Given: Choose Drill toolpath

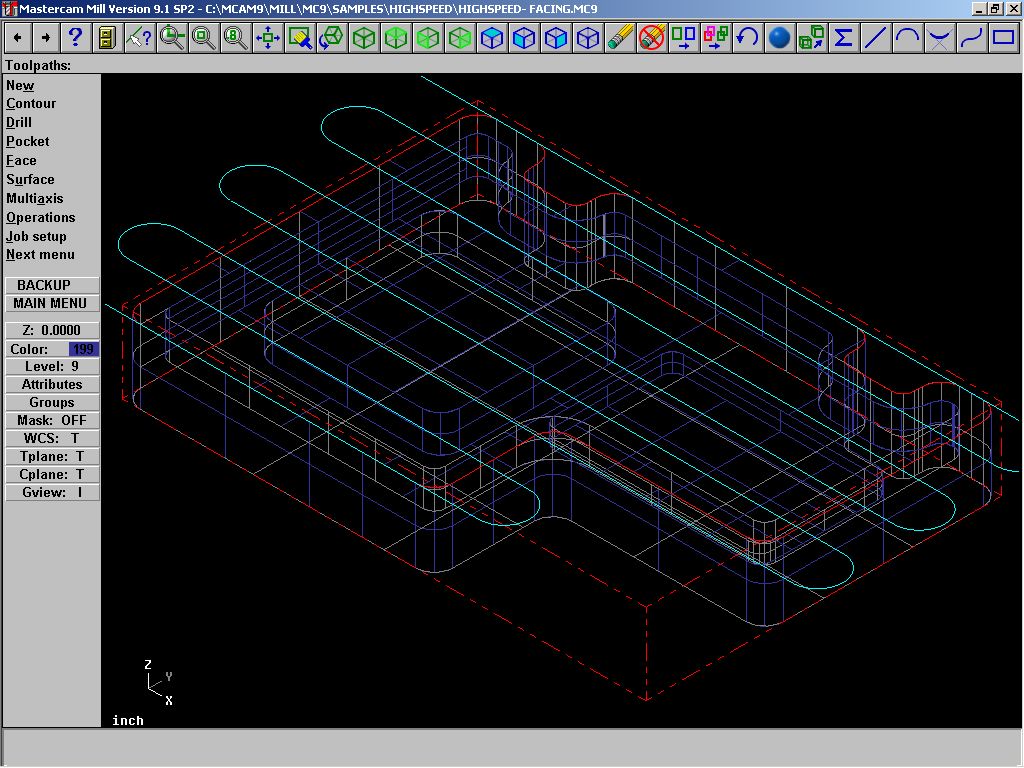Looking at the screenshot, I should pyautogui.click(x=19, y=123).
